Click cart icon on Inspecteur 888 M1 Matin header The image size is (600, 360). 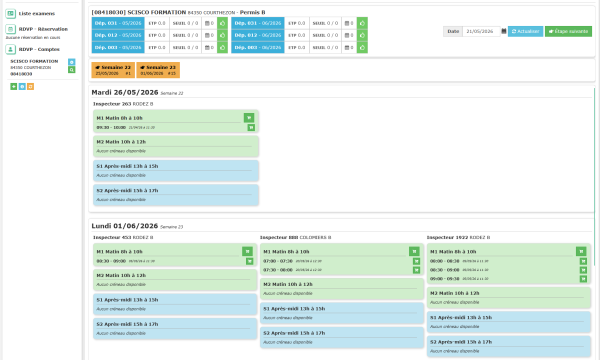[414, 251]
